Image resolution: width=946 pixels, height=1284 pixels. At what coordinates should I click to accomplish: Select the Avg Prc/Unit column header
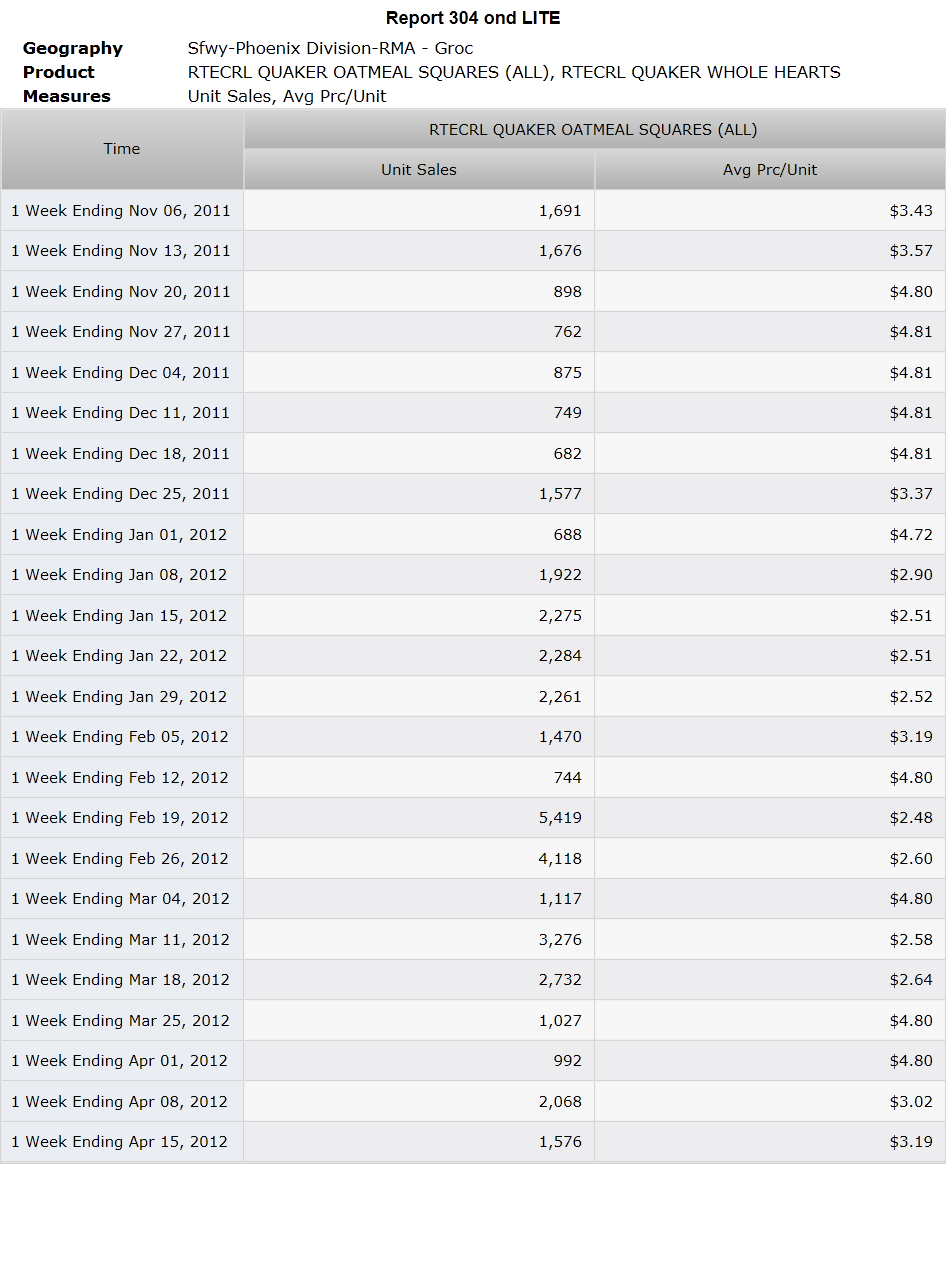coord(770,170)
